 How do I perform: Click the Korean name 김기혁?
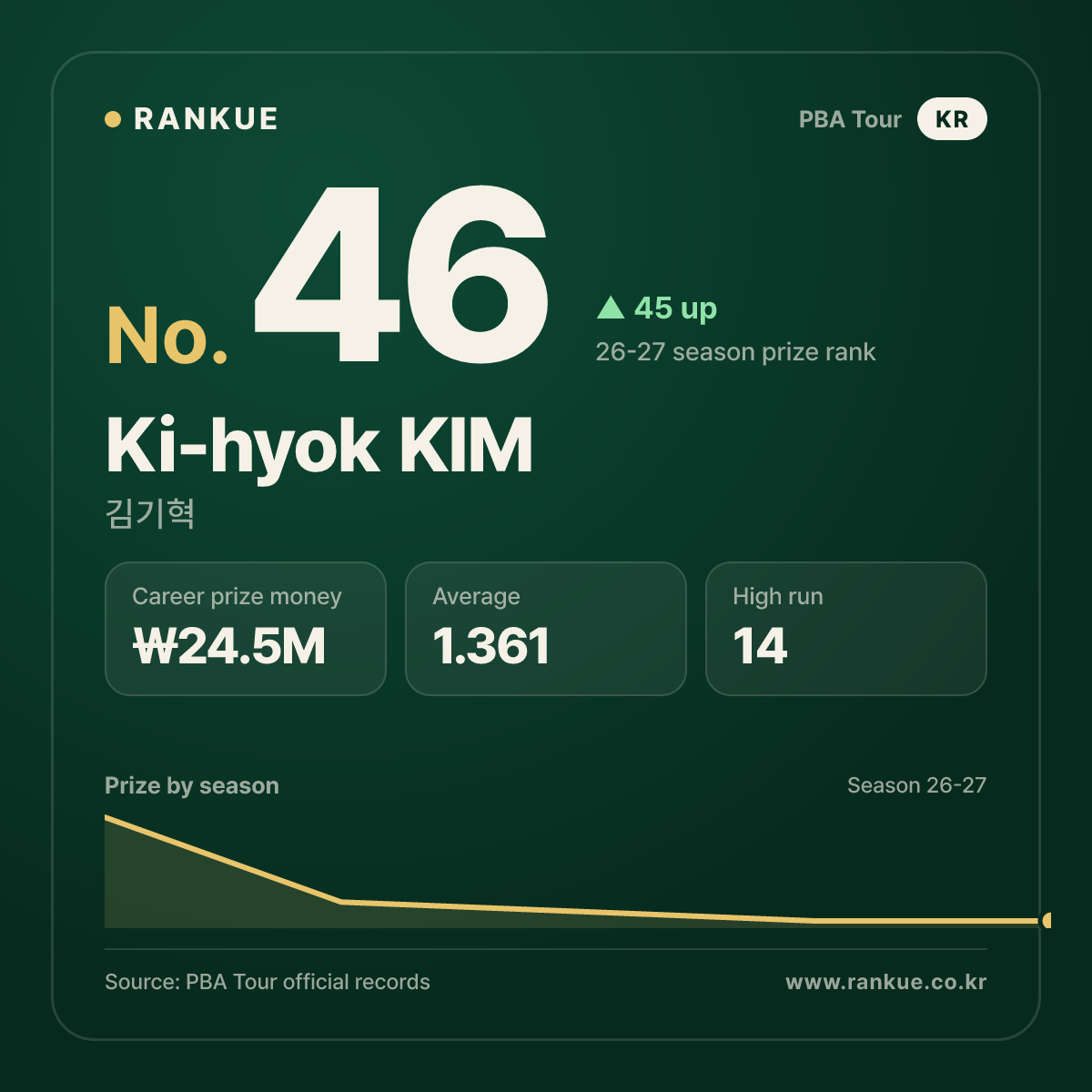(x=150, y=513)
